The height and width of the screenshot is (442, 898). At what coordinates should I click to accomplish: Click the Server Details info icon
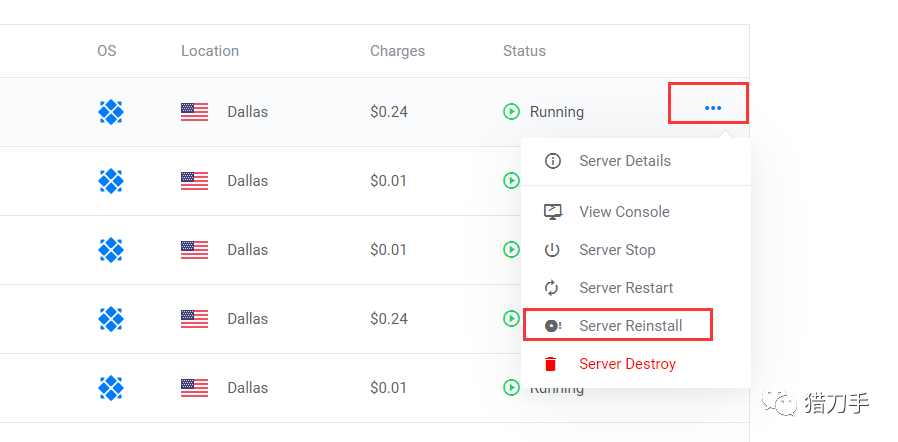pyautogui.click(x=553, y=161)
